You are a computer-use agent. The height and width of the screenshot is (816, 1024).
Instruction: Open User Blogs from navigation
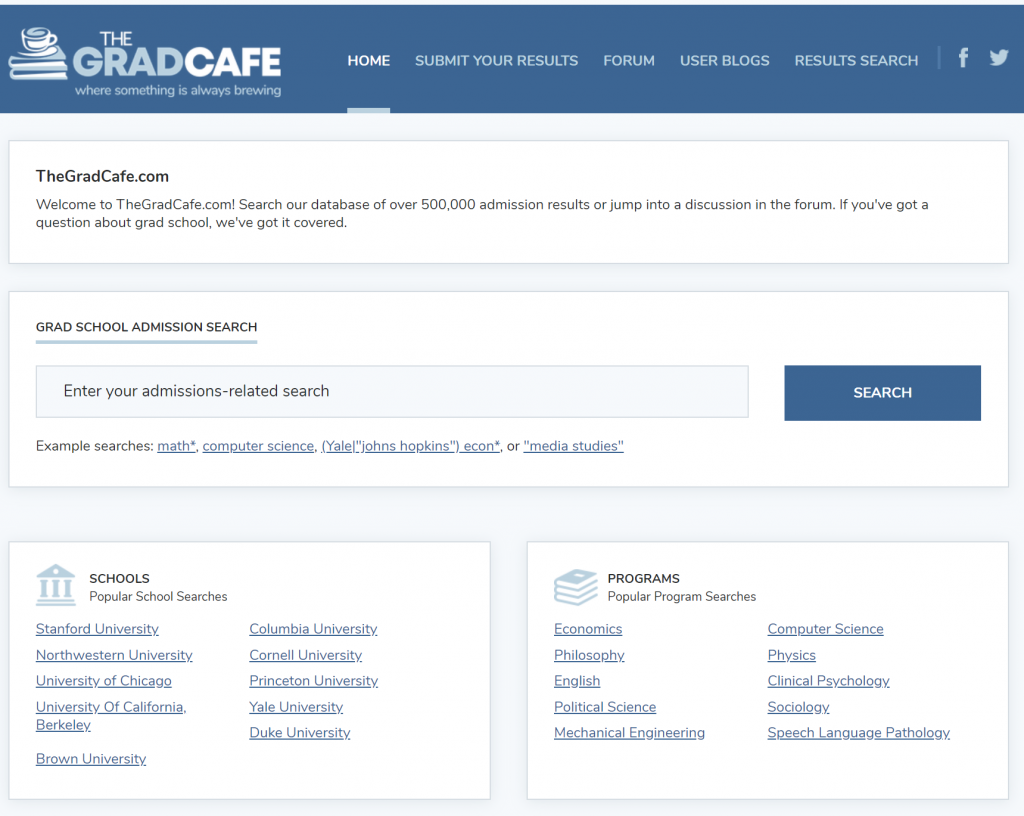tap(724, 61)
